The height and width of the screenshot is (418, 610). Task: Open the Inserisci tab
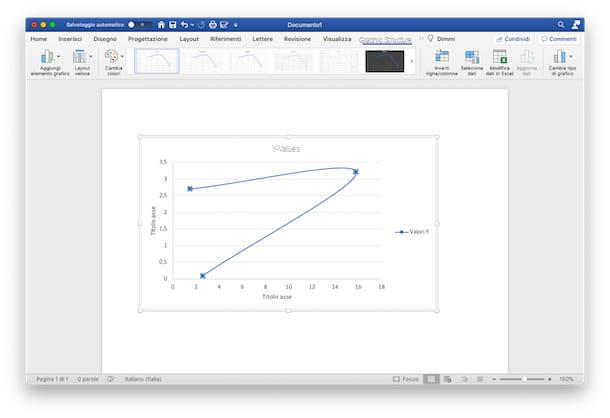(70, 39)
